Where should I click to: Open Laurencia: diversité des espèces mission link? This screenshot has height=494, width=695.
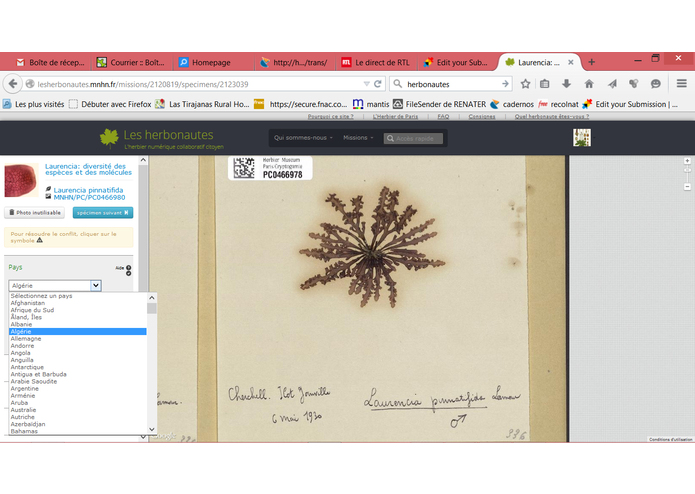click(88, 169)
